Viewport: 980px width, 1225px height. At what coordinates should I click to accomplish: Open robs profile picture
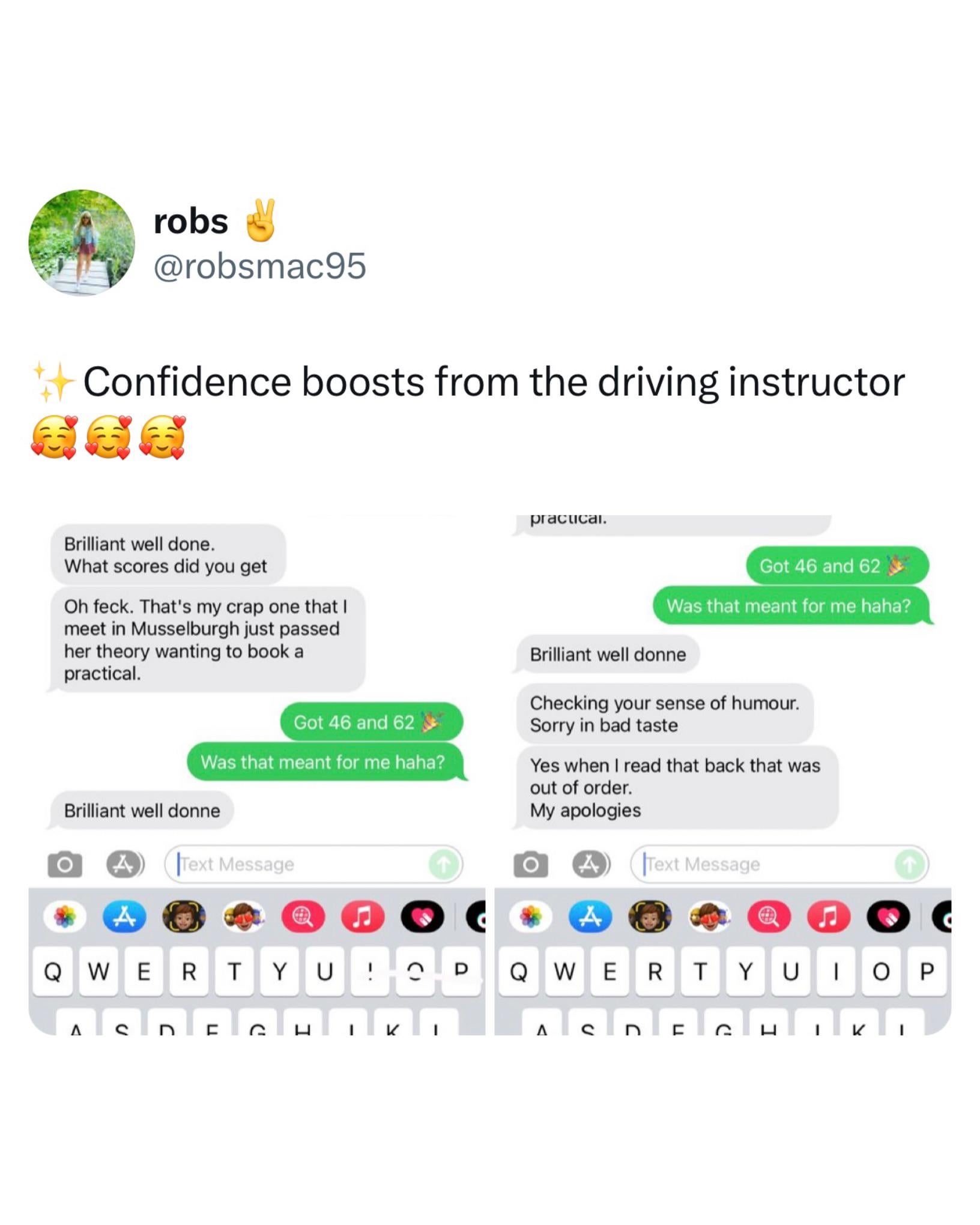[82, 243]
